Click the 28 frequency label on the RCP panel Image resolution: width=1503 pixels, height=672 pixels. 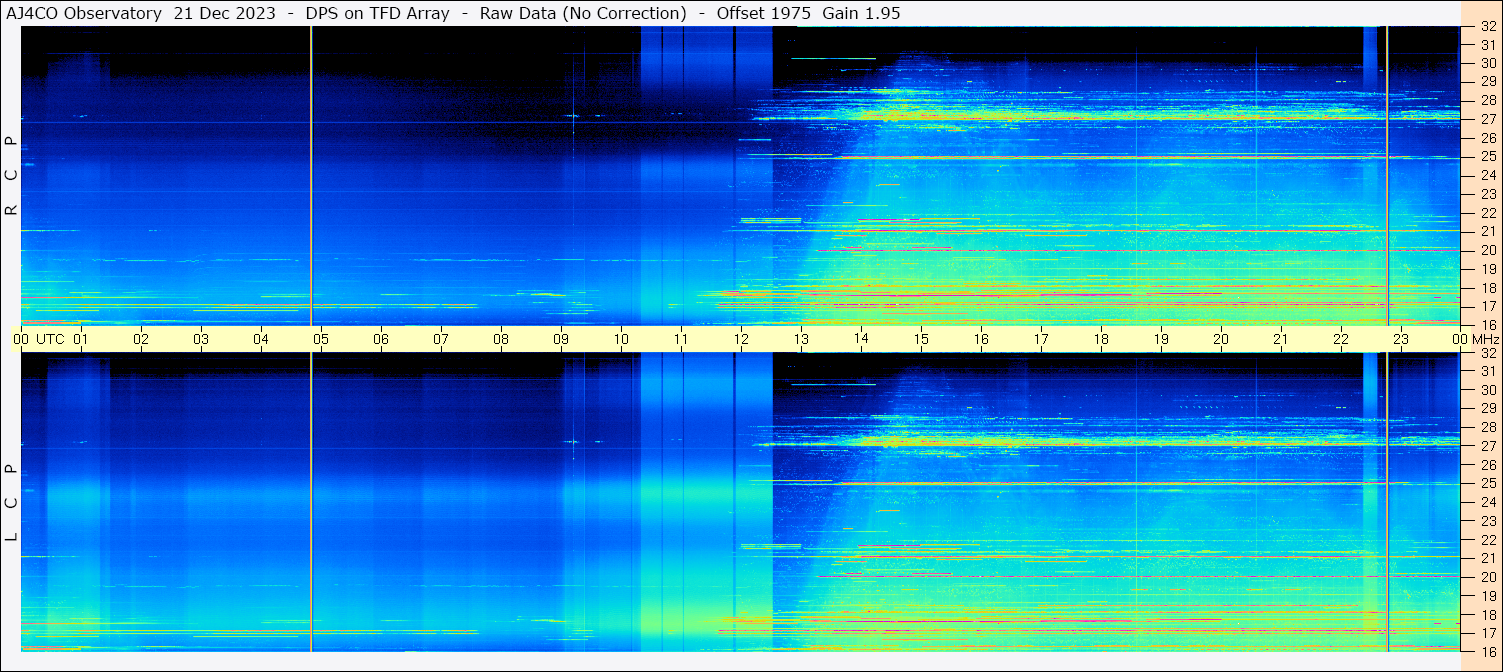(x=1488, y=100)
